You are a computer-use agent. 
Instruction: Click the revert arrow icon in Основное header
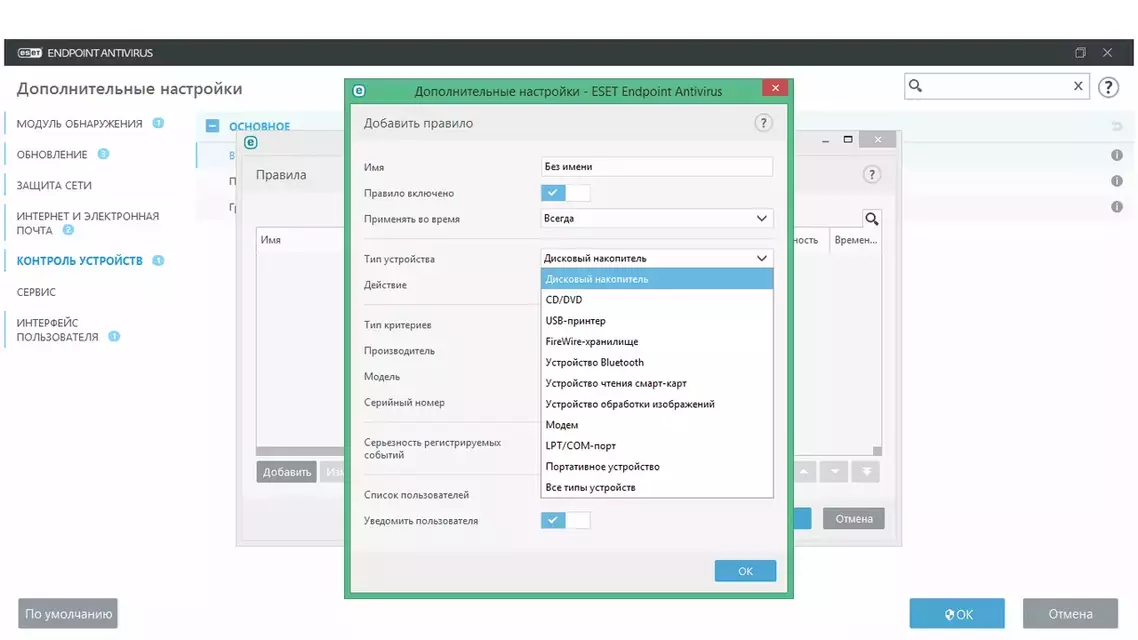coord(1117,126)
